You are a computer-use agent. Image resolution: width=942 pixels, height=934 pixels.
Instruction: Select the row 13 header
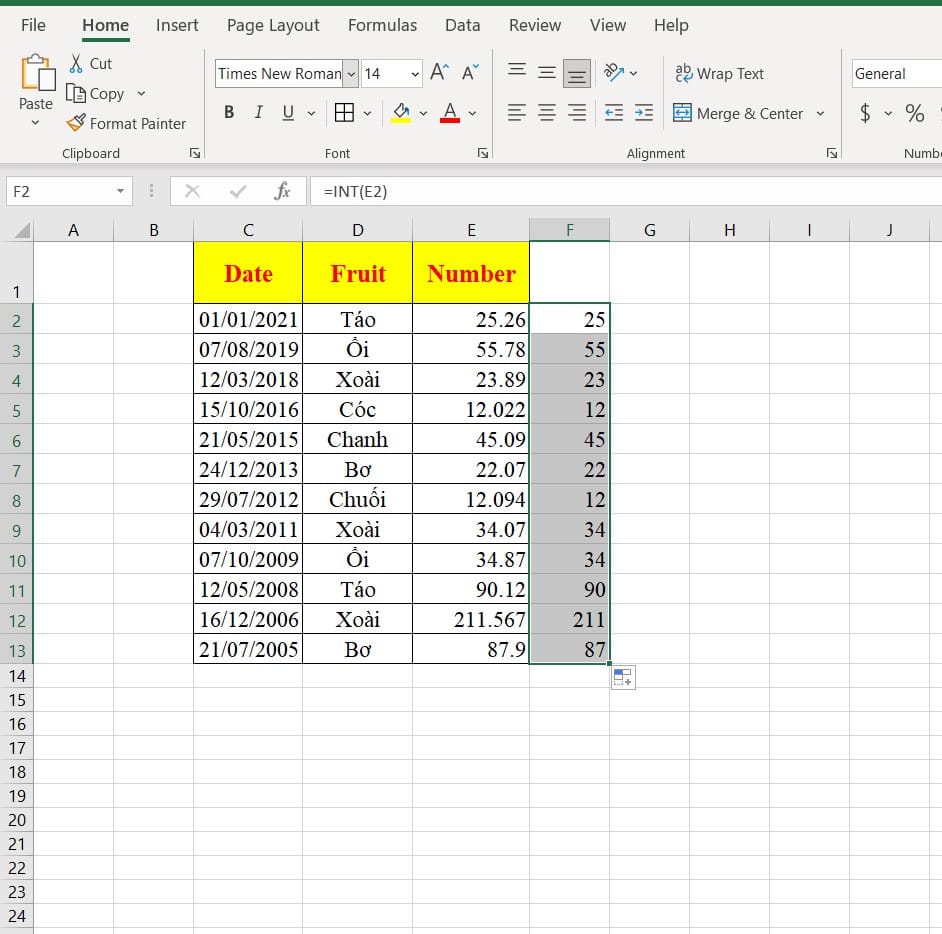pos(17,650)
